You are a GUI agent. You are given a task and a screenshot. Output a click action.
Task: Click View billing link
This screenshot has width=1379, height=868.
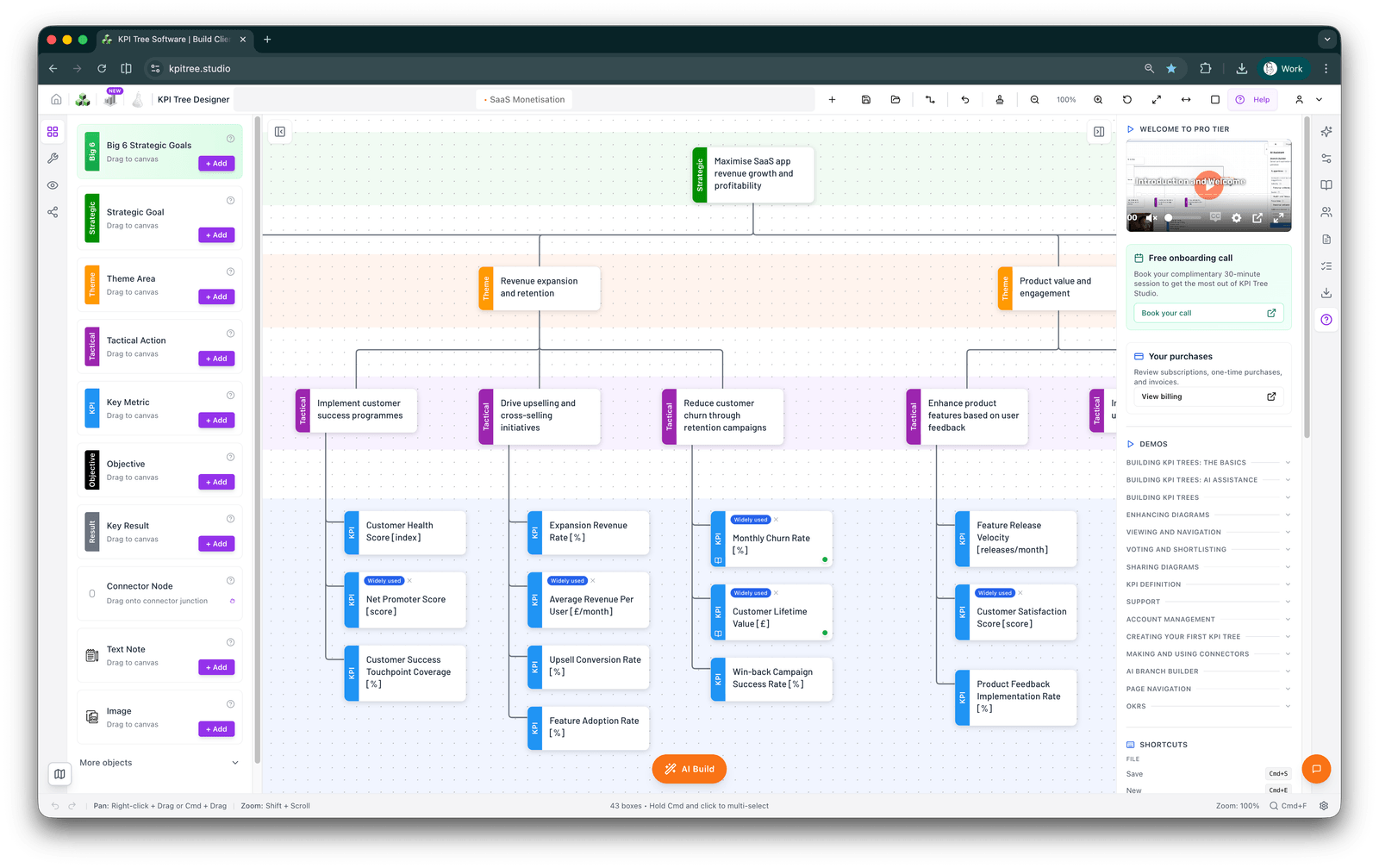[x=1208, y=397]
